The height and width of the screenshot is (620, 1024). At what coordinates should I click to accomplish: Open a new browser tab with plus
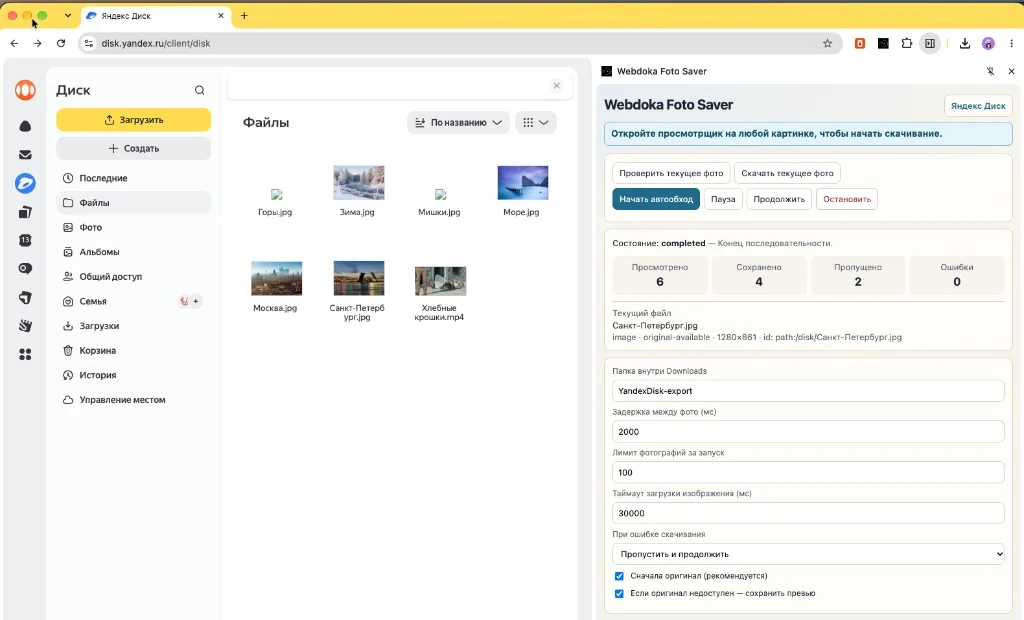[244, 16]
